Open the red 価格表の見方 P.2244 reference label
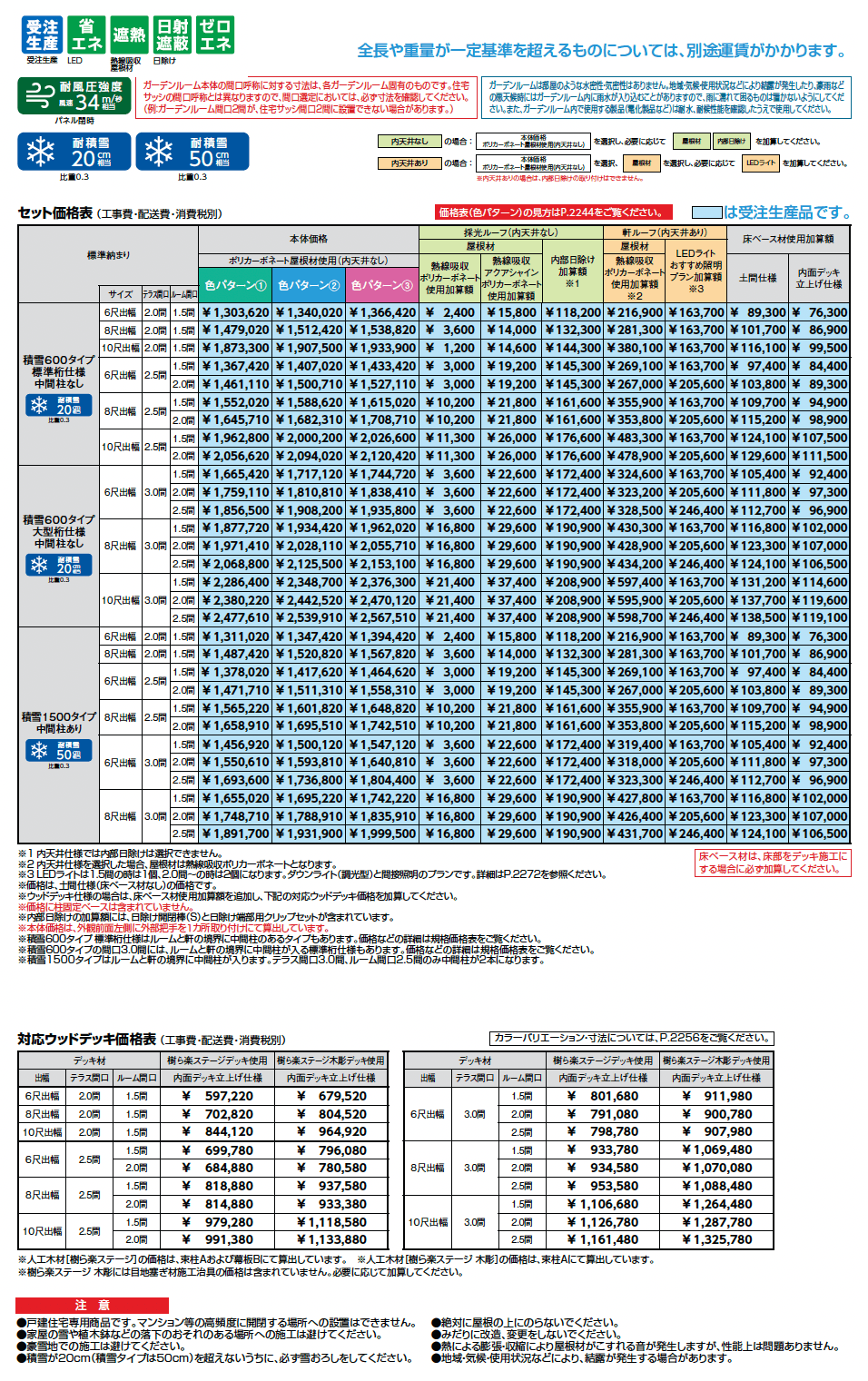 [x=554, y=212]
